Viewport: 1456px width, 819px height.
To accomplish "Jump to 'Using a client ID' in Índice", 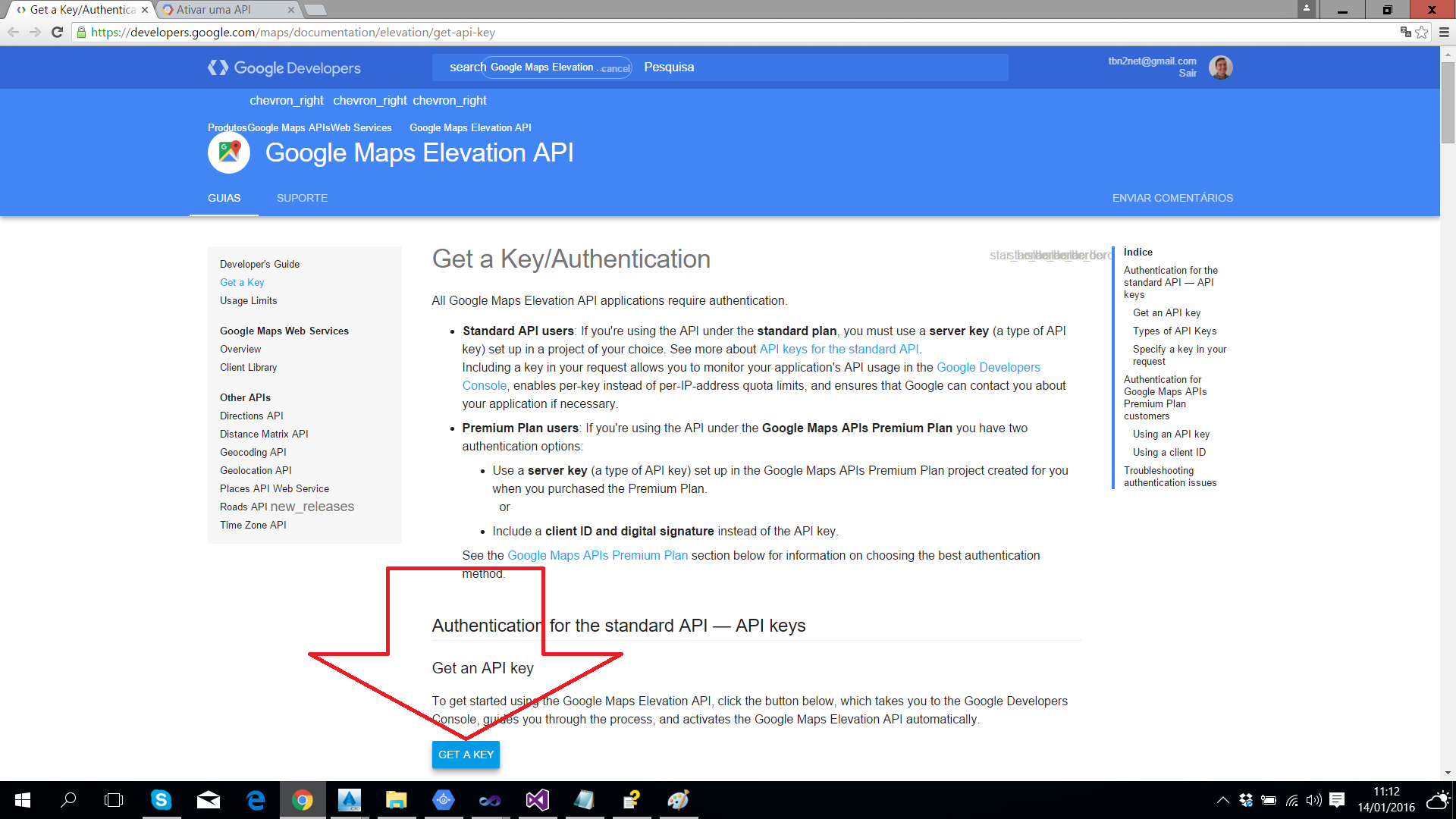I will point(1169,452).
